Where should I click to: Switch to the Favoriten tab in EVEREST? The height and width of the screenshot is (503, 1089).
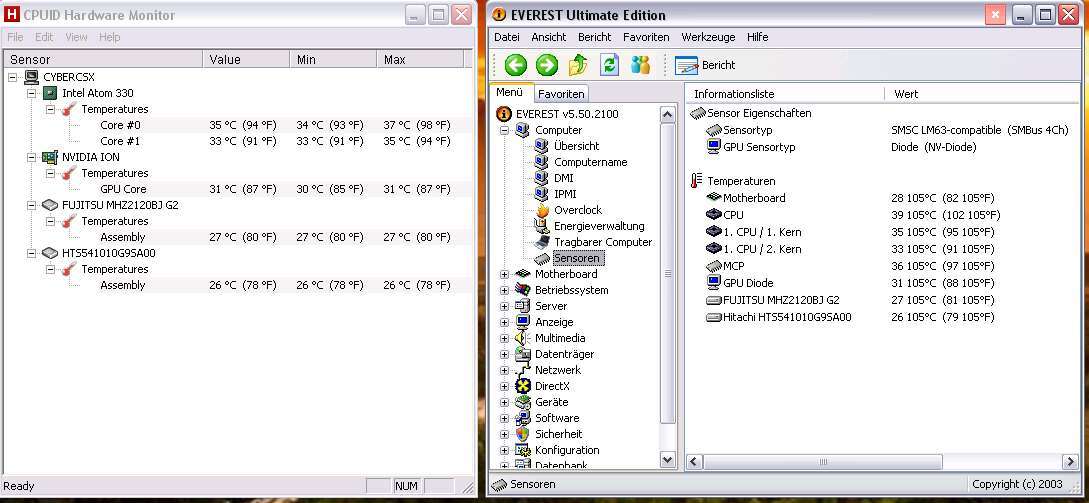click(x=561, y=93)
